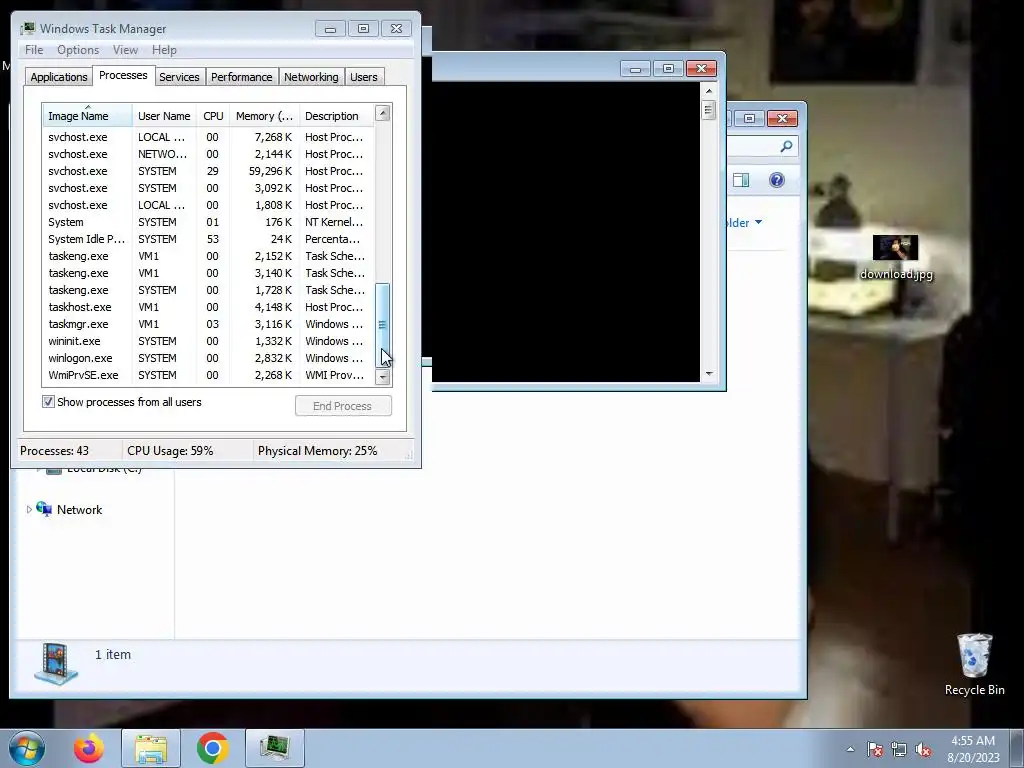Screen dimensions: 1024x768
Task: Select the System Idle Process row
Action: point(208,239)
